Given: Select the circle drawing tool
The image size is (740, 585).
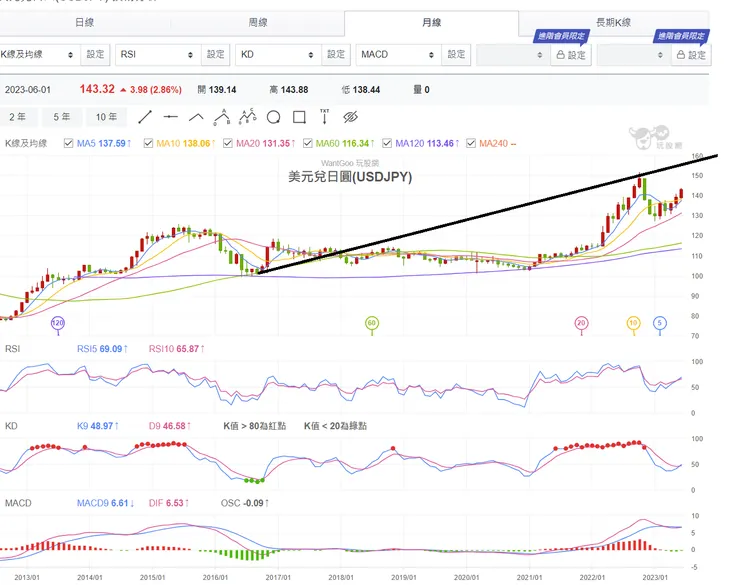Looking at the screenshot, I should pos(273,117).
